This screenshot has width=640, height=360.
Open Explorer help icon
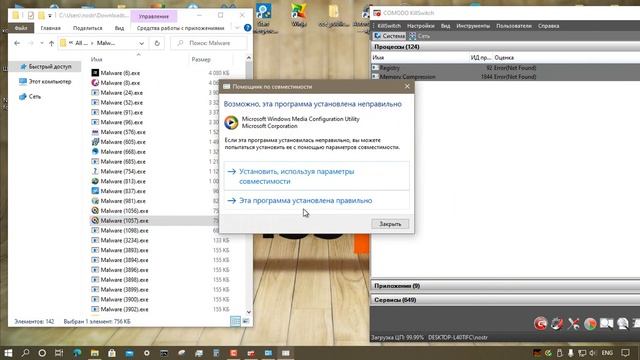point(247,28)
